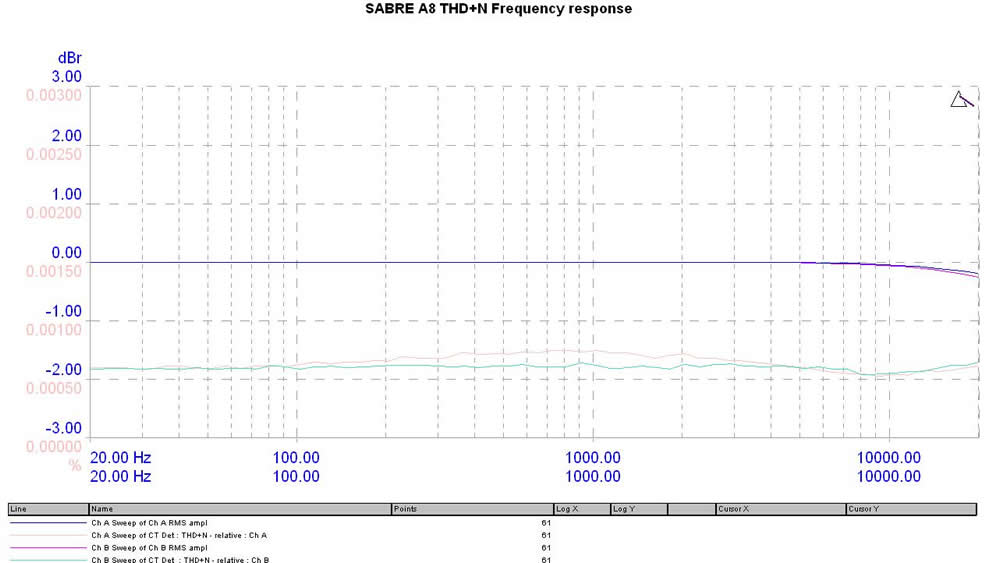Click lower "10000.00" frequency axis label

tap(888, 477)
